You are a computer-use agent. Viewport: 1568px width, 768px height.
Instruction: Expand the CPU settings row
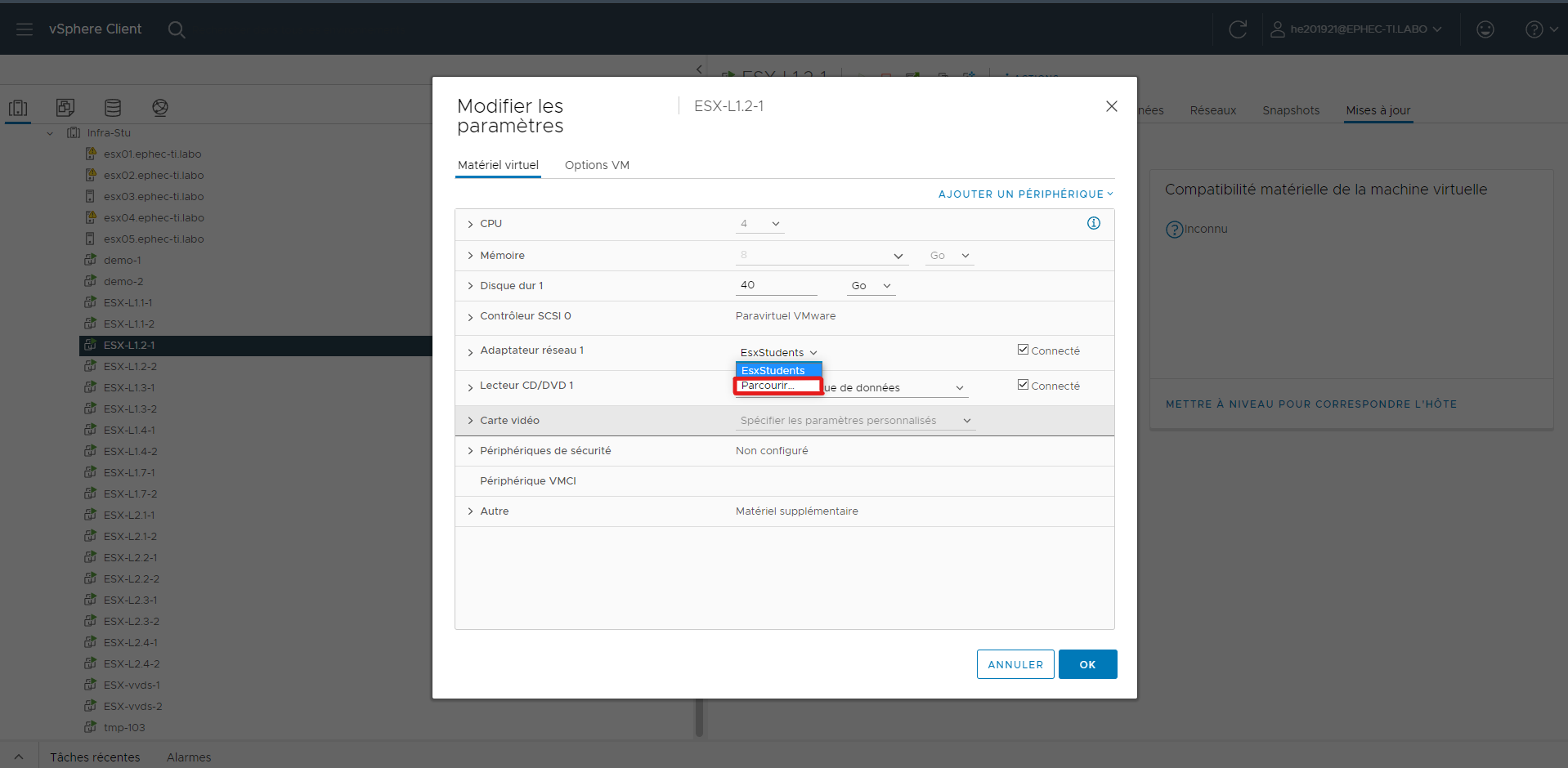470,224
